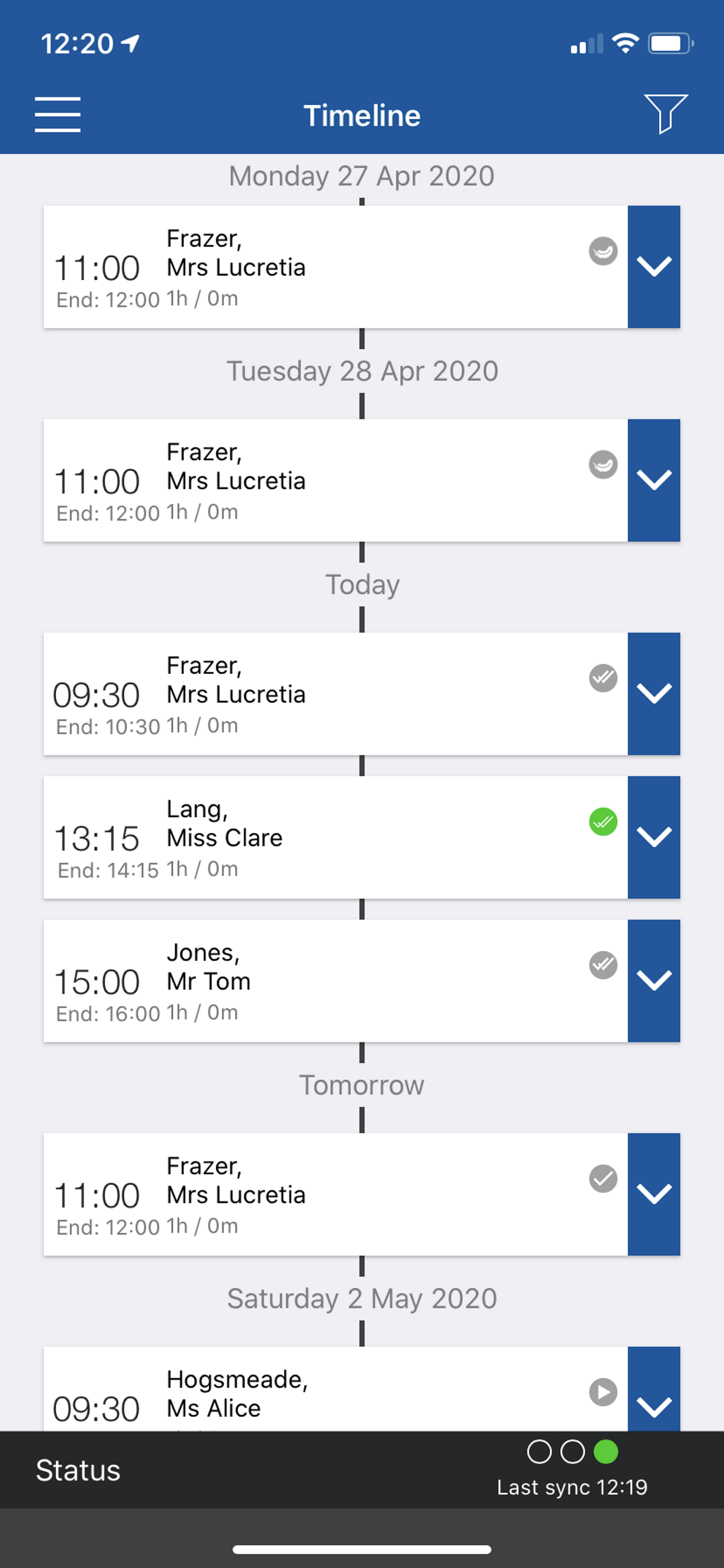The width and height of the screenshot is (724, 1568).
Task: Tap green completed status icon for Lang visit
Action: [x=603, y=822]
